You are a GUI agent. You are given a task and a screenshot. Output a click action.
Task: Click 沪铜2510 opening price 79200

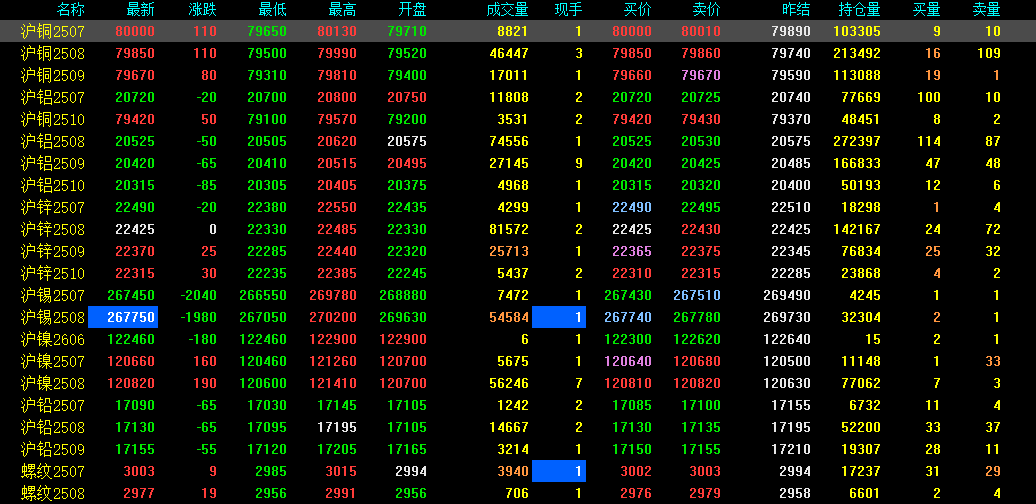(x=407, y=120)
